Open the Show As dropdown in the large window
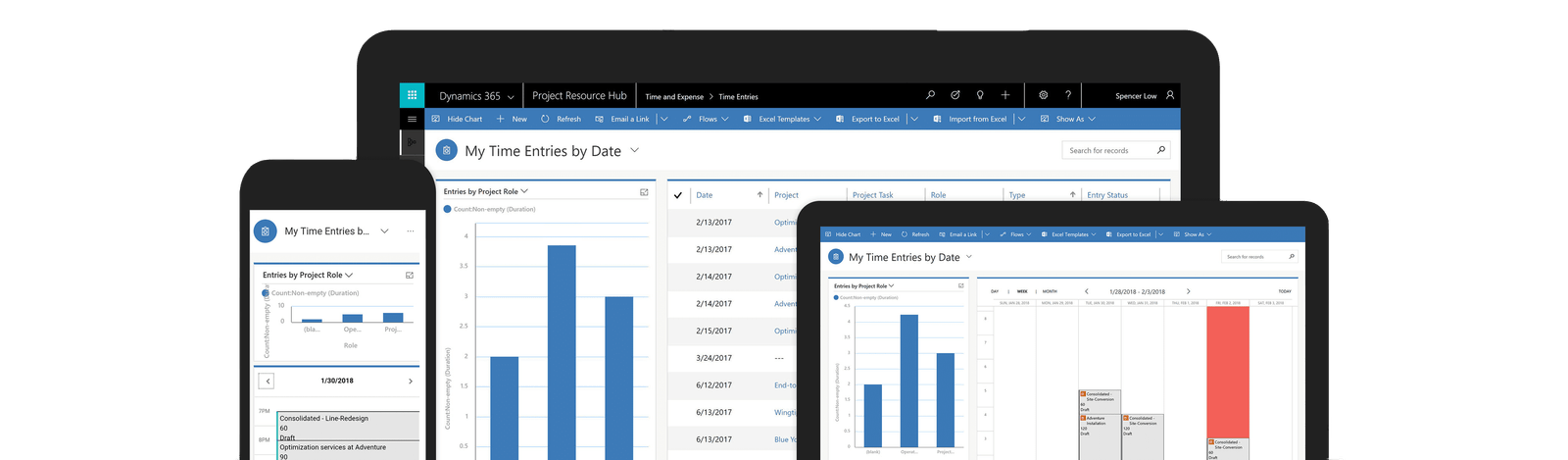1568x460 pixels. [1068, 119]
